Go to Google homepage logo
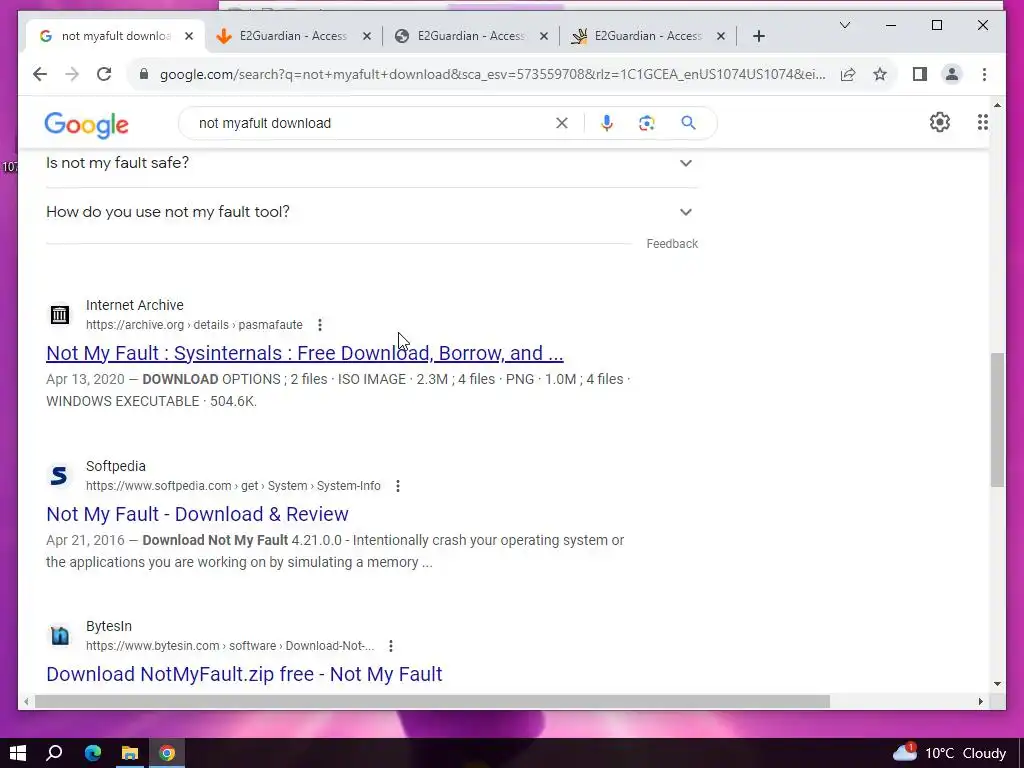This screenshot has height=768, width=1024. coord(86,124)
